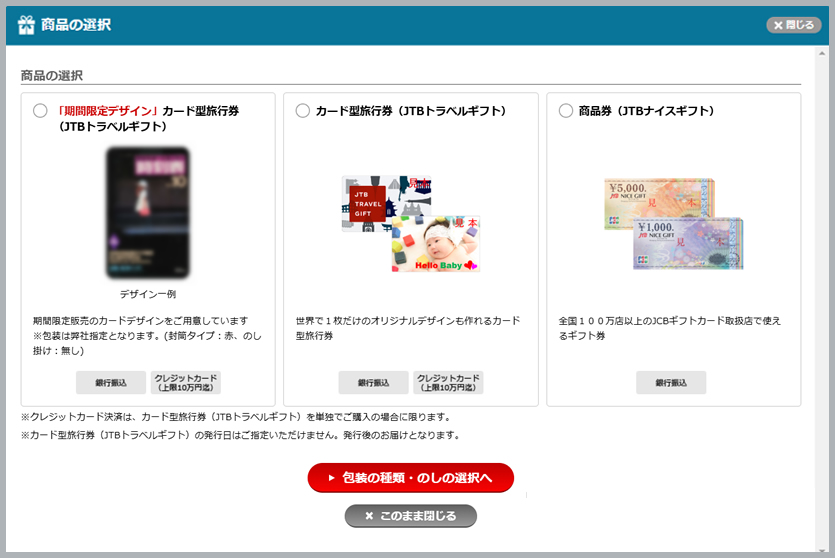Click the Hello Baby card image

tap(438, 243)
